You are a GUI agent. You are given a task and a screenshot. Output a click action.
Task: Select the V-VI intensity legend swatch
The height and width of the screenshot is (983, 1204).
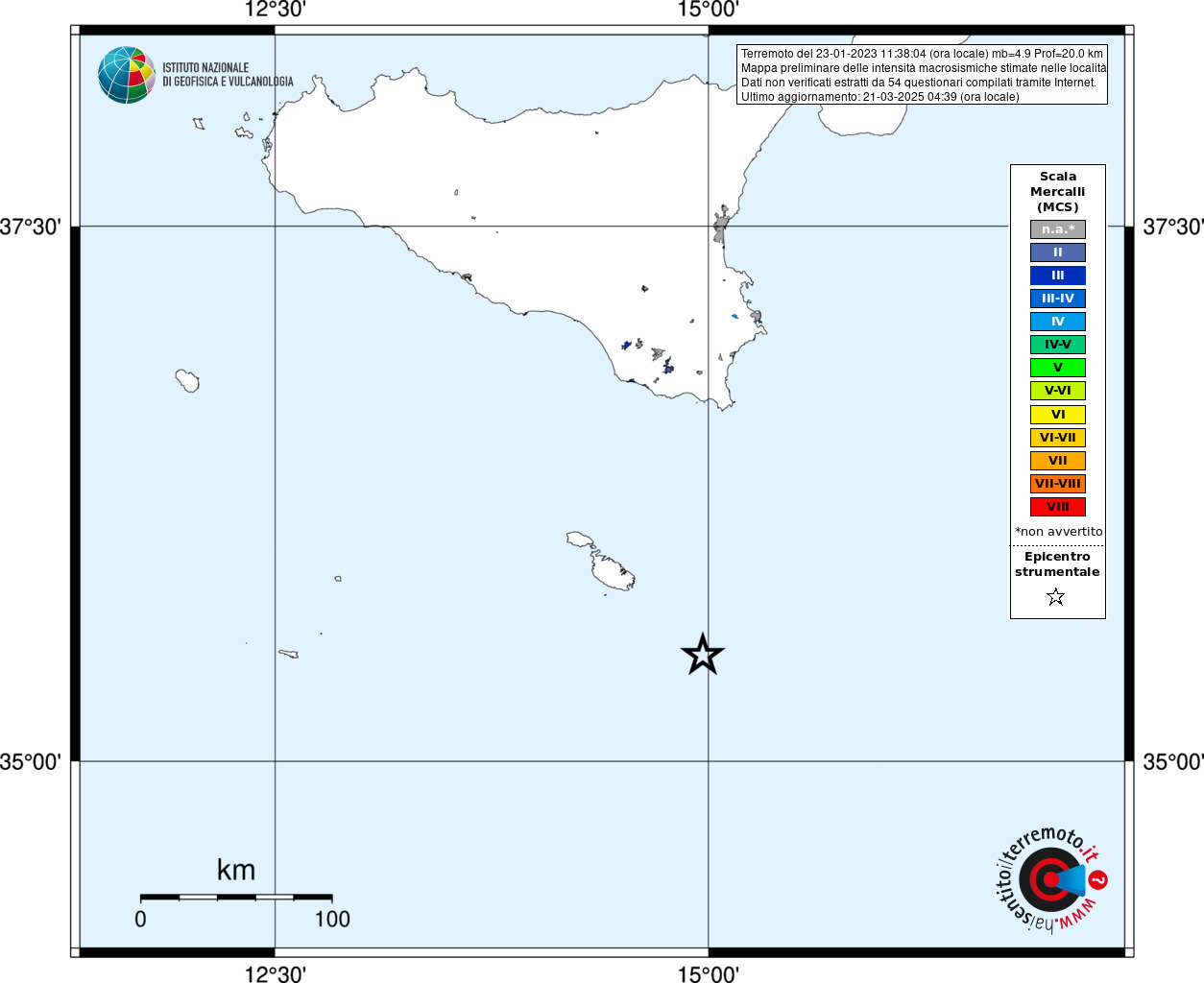1058,391
